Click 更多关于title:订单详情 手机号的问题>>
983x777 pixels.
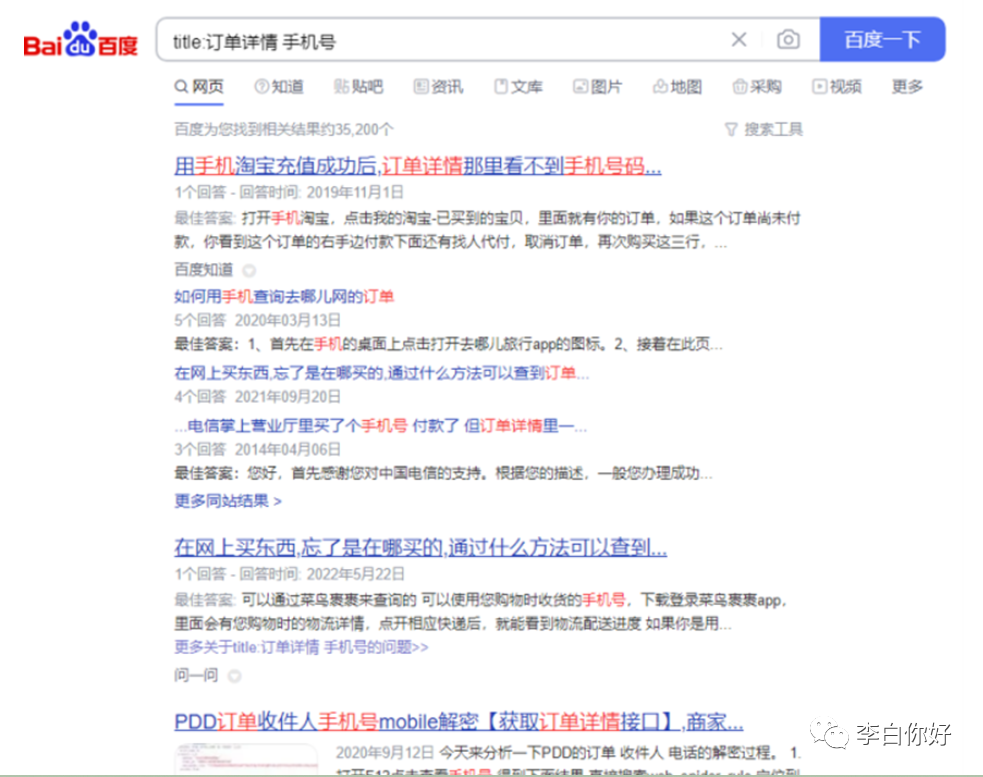click(302, 647)
